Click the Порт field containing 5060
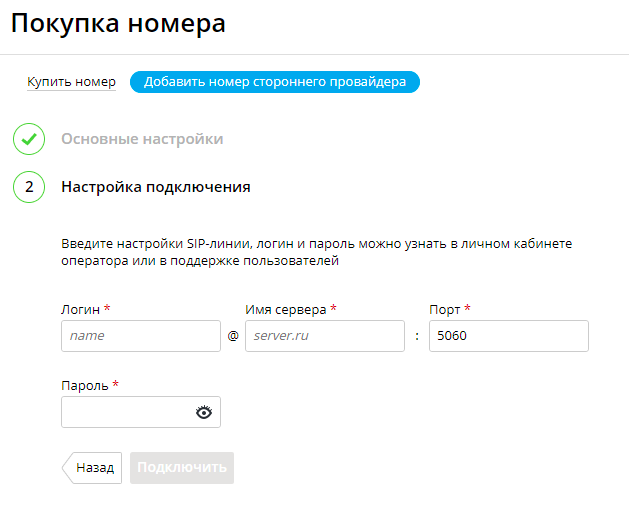Viewport: 629px width, 517px height. tap(509, 336)
